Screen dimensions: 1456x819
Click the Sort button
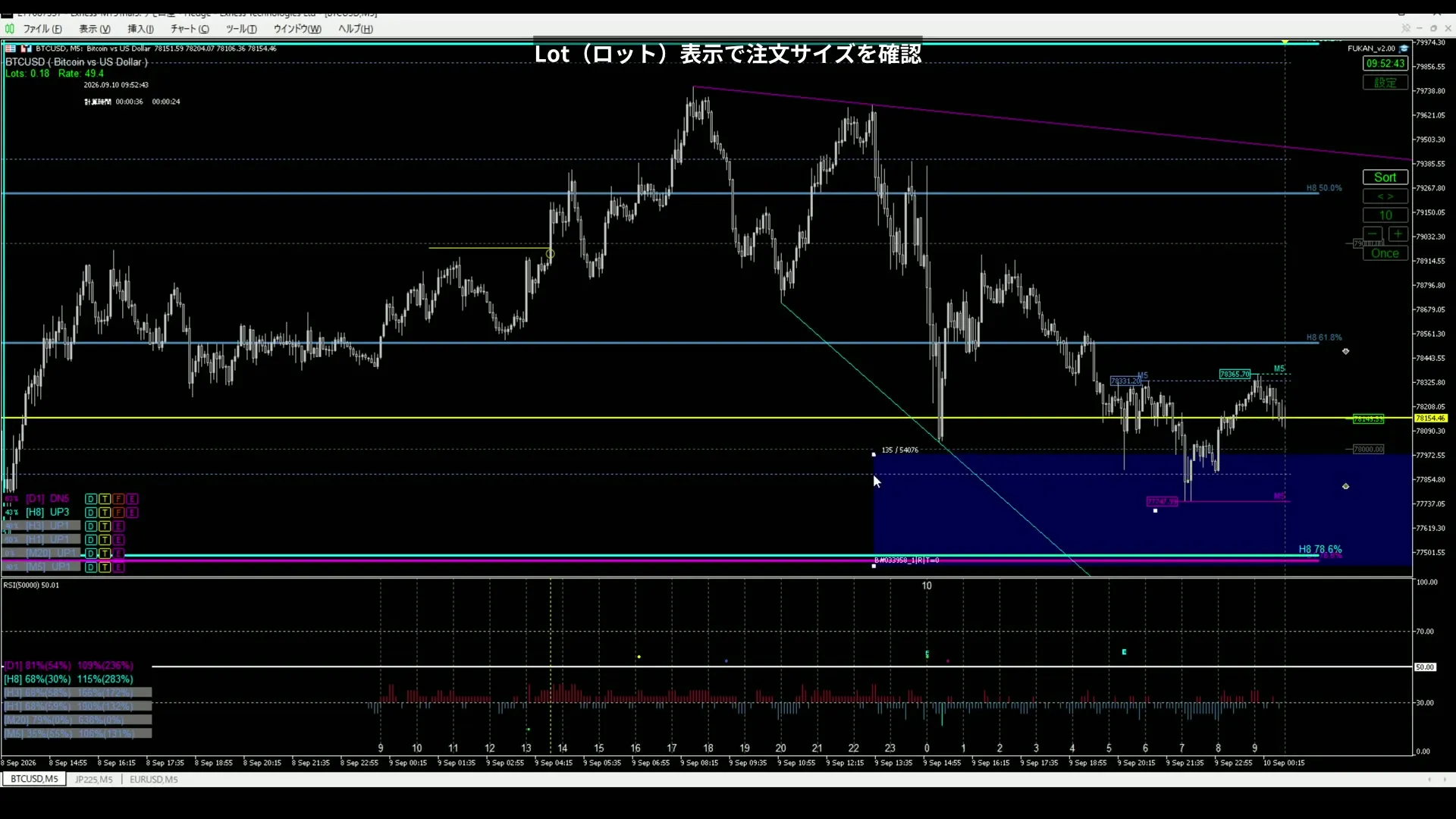point(1385,177)
